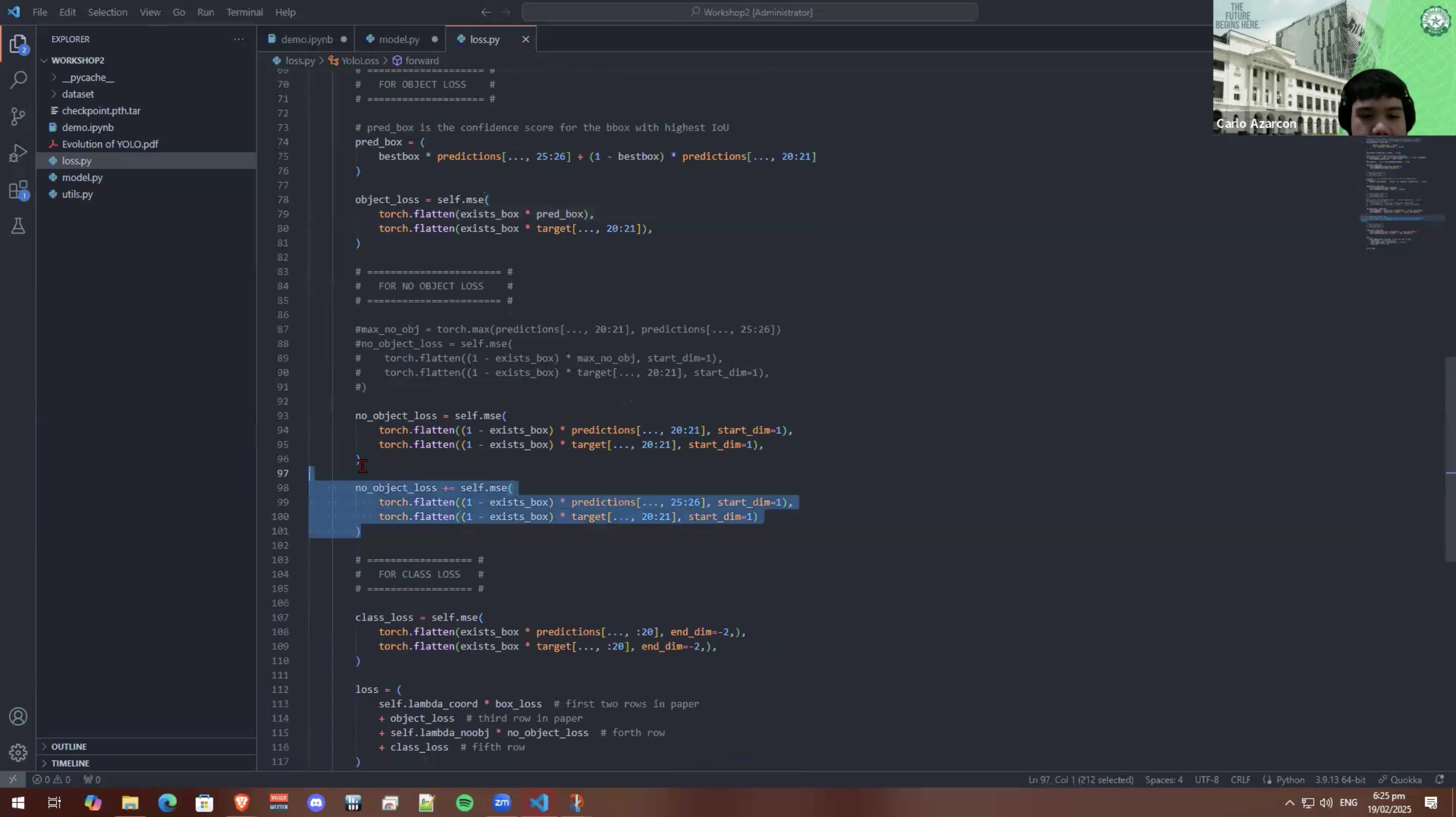The image size is (1456, 817).
Task: Open the Selection menu
Action: [107, 12]
